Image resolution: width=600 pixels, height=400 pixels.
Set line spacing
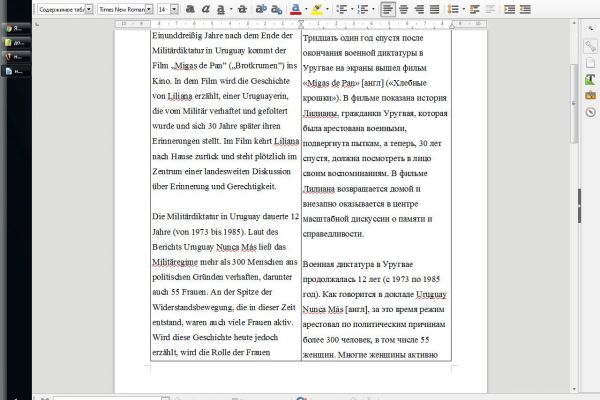pyautogui.click(x=453, y=9)
